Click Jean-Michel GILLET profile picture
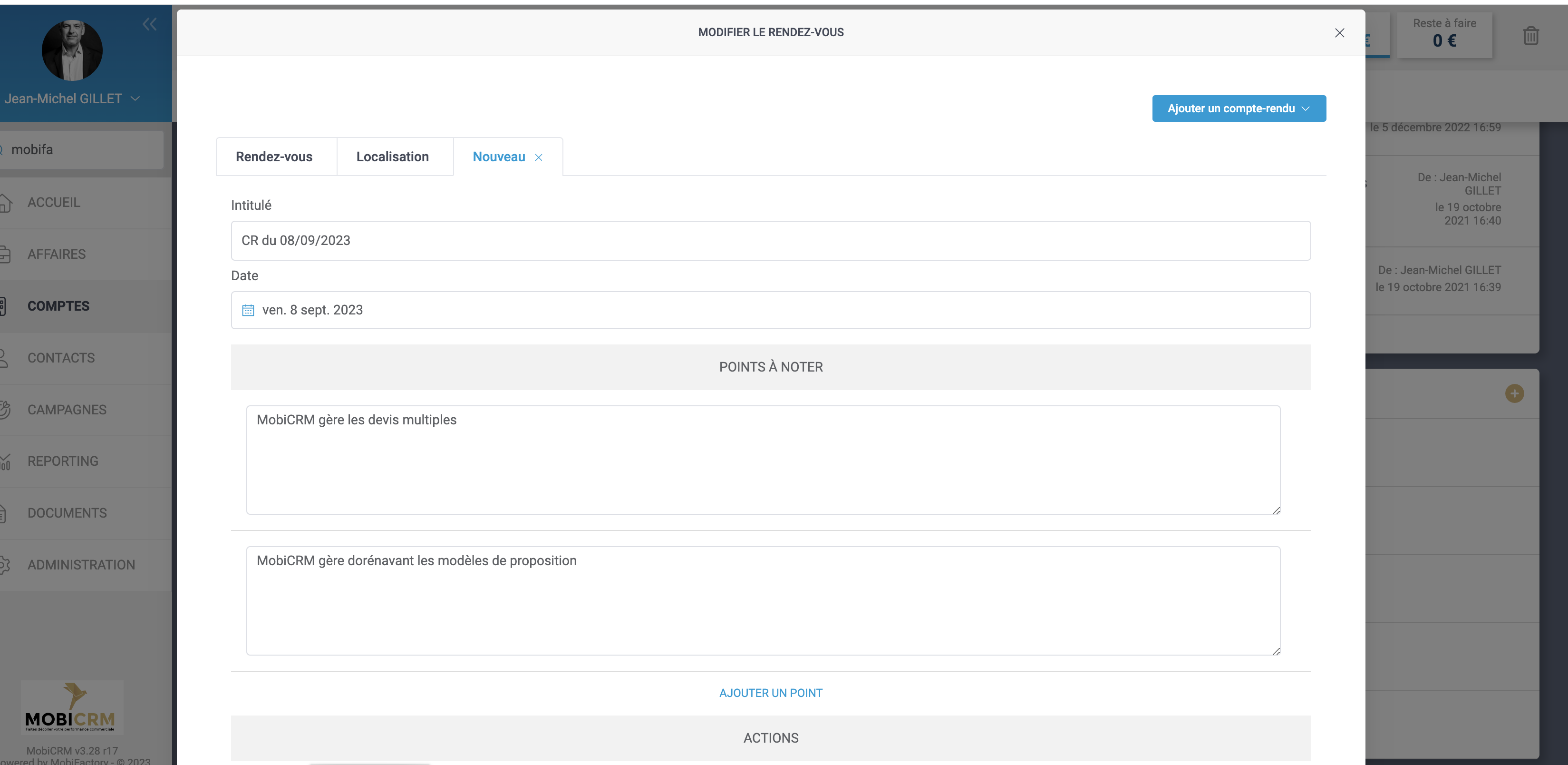This screenshot has height=765, width=1568. [x=72, y=50]
